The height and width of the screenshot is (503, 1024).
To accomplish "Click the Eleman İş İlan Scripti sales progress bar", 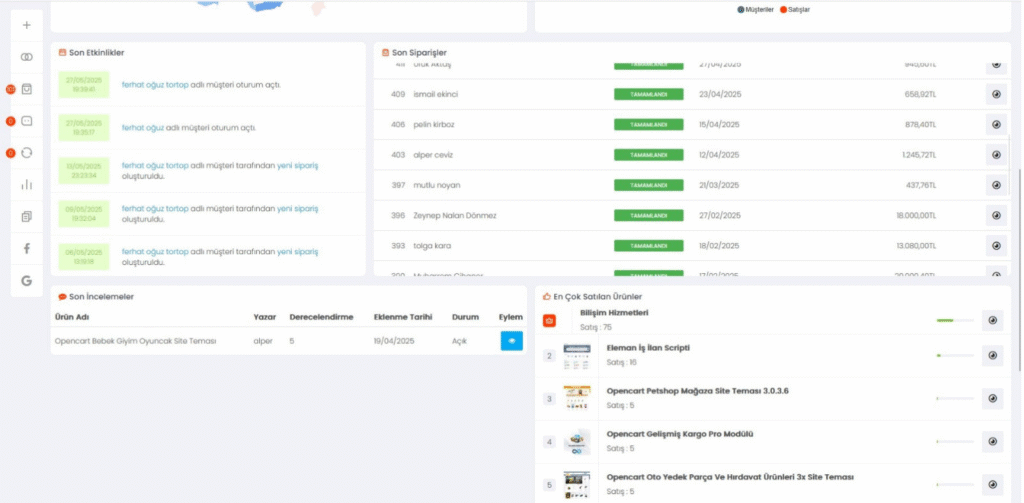I will (953, 355).
